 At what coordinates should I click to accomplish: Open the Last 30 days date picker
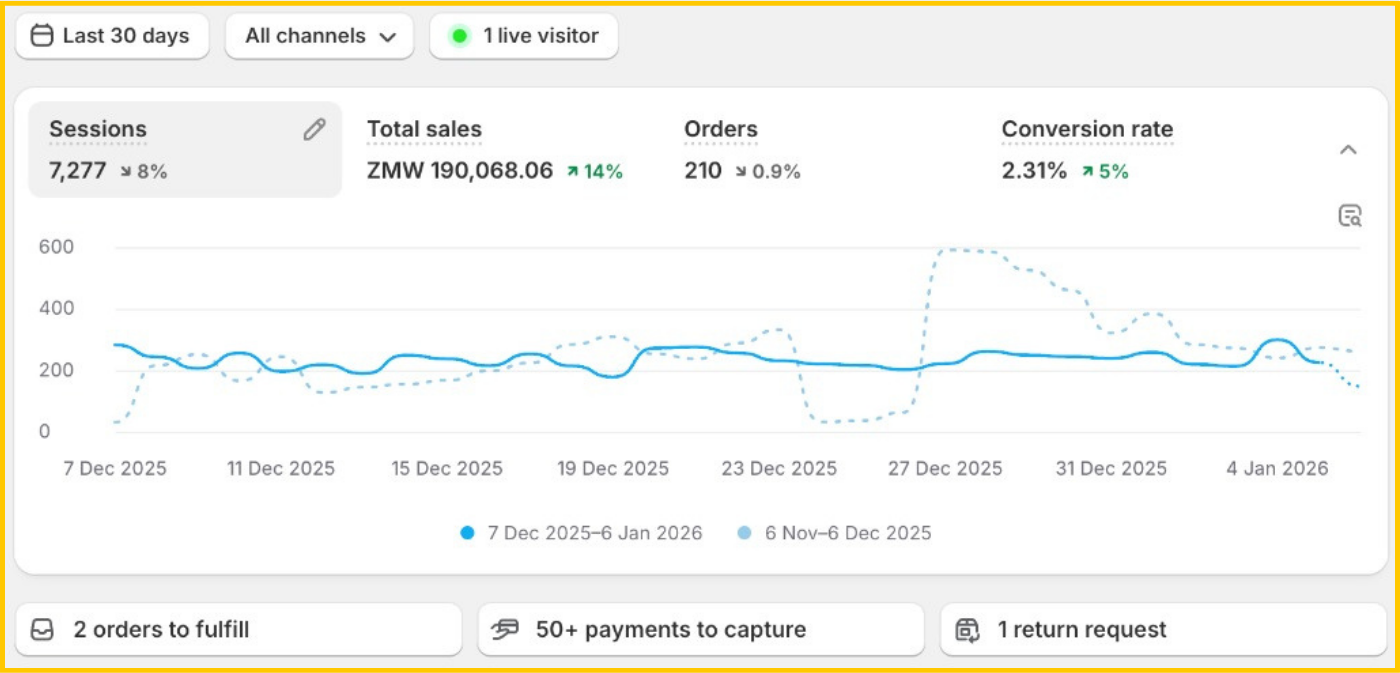(112, 36)
